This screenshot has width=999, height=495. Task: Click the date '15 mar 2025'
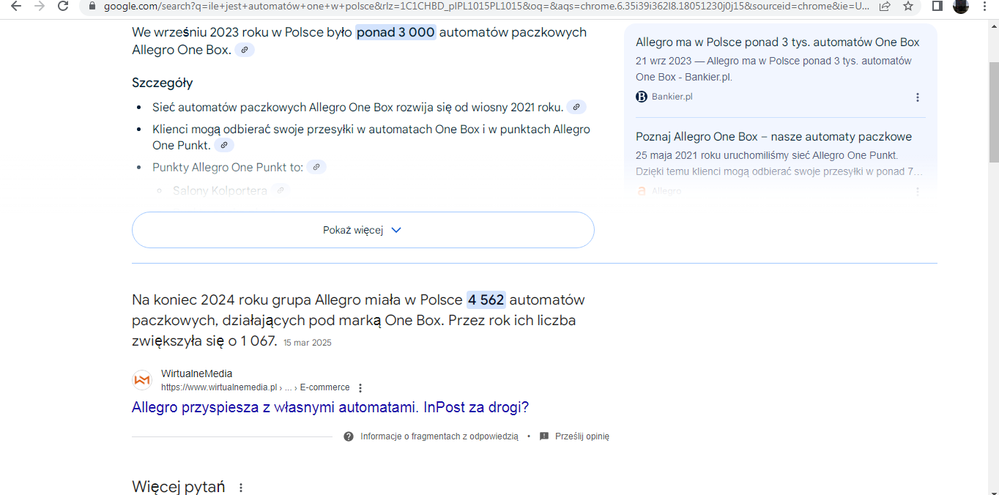coord(308,343)
